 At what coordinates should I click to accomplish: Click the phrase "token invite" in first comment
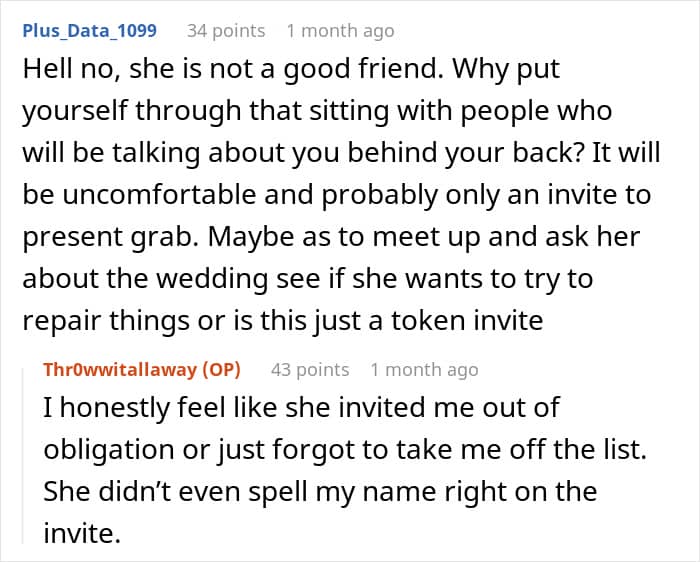467,321
